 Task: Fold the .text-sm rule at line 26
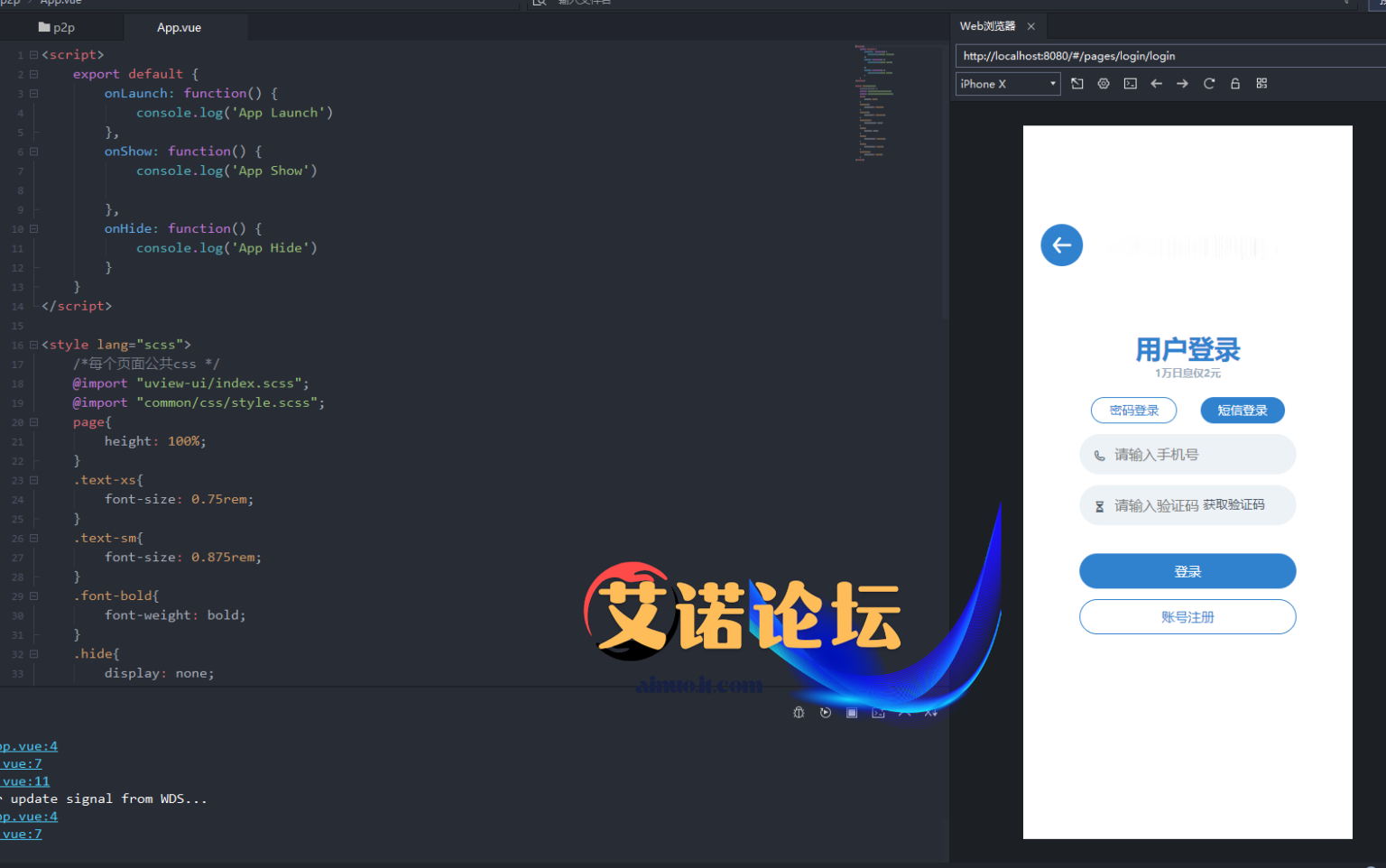tap(33, 538)
